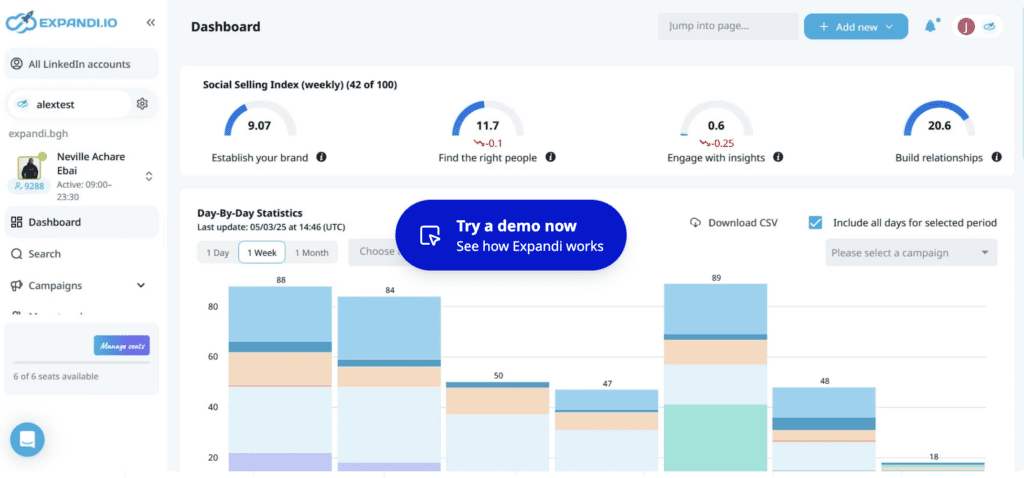Select the 1 Day range option
Screen dimensions: 1024x478
point(217,253)
